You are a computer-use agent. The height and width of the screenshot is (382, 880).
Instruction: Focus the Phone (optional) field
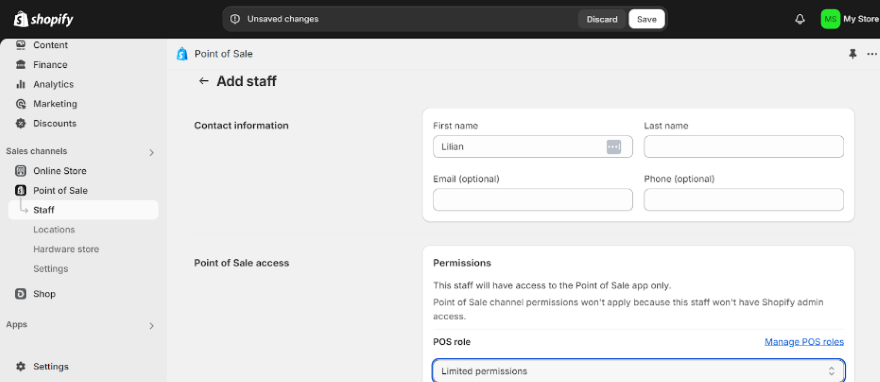tap(744, 200)
